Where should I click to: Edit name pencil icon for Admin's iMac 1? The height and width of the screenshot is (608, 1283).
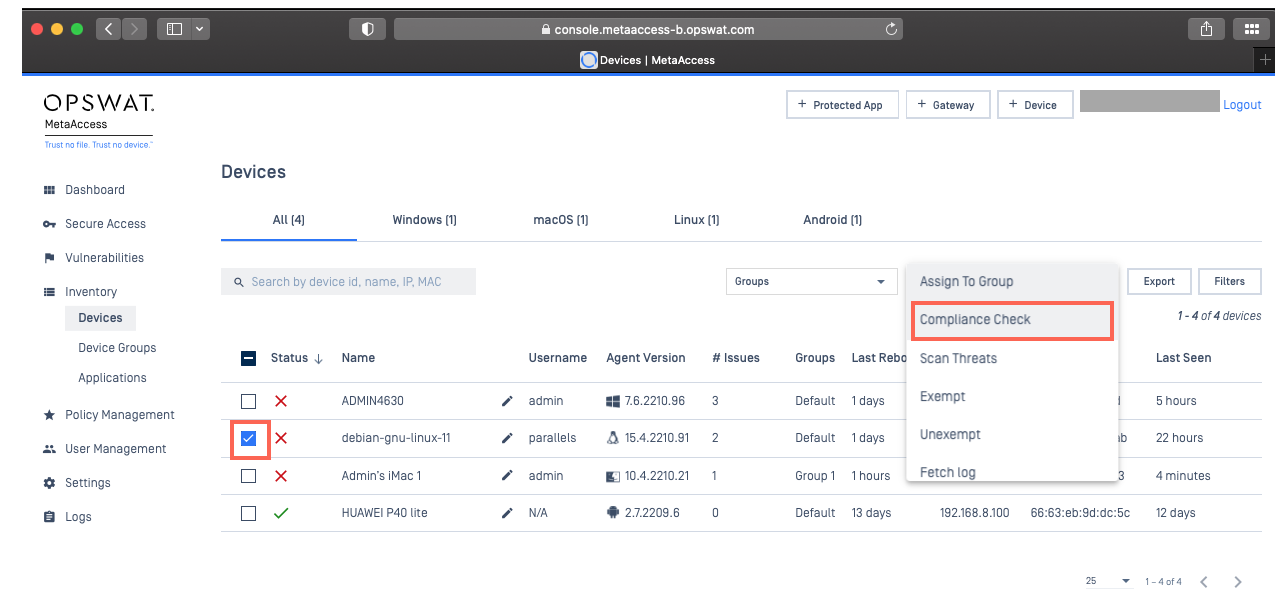click(507, 476)
